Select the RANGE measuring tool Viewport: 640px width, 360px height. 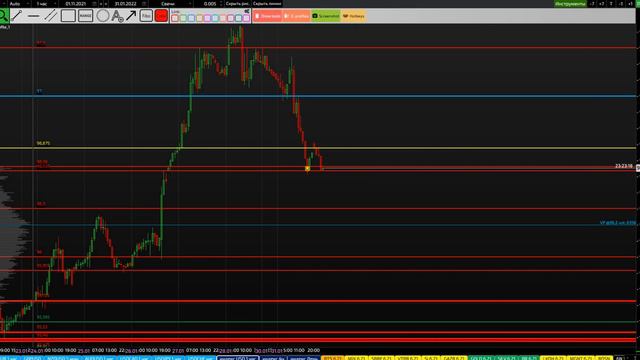[x=85, y=16]
